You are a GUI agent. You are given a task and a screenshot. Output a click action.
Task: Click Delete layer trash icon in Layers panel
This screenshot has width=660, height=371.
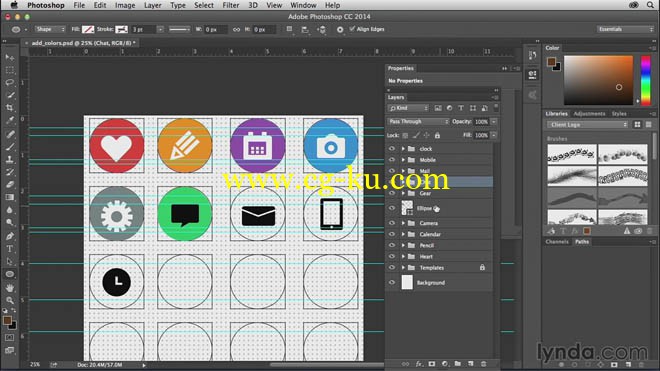(x=484, y=364)
